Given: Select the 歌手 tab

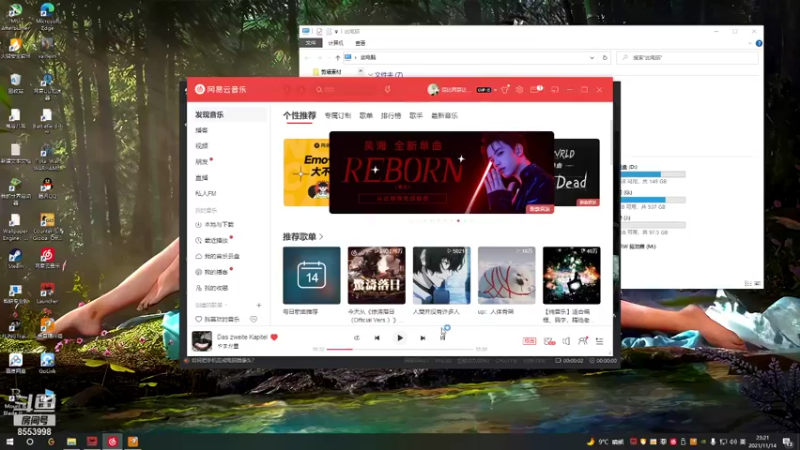Looking at the screenshot, I should tap(416, 116).
